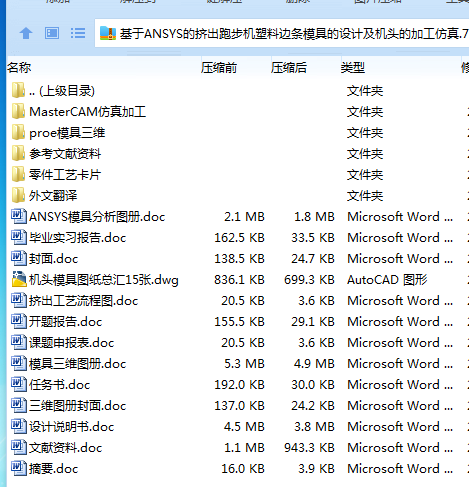Viewport: 469px width, 487px height.
Task: Click the 文件夹 type of MasterCAM仿真加工
Action: 365,112
